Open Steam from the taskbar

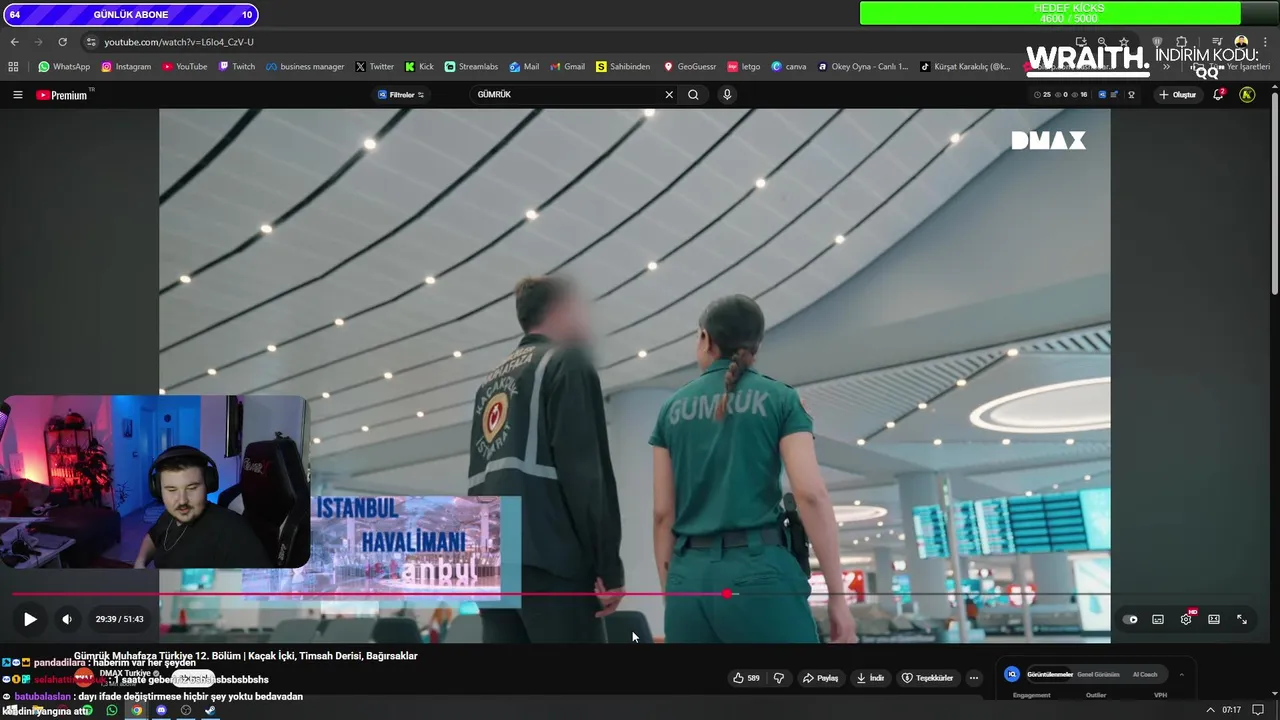(x=210, y=710)
